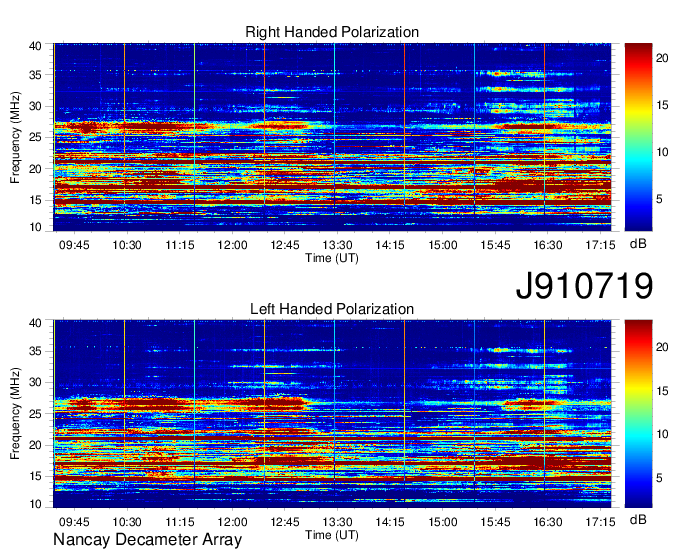The width and height of the screenshot is (680, 552).
Task: Click the 14:15 tick on Right Handed plot
Action: pos(390,245)
